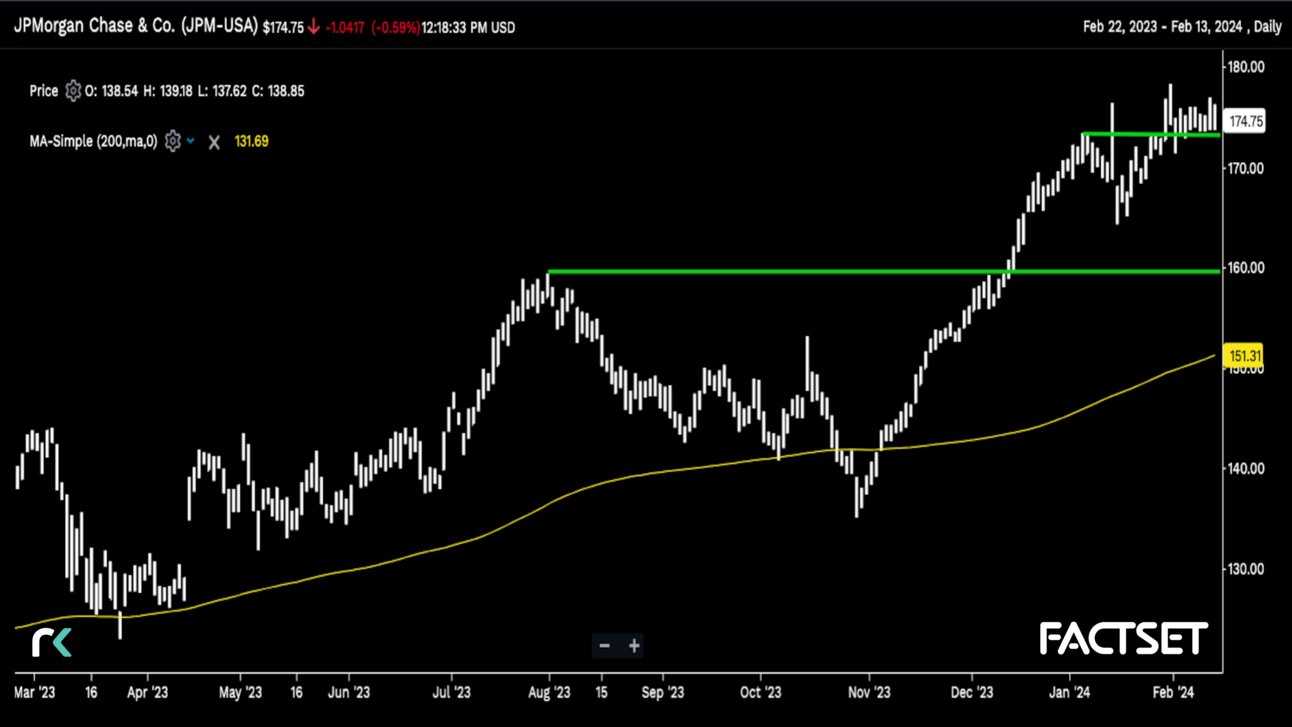Remove the MA-Simple indicator with X
1292x727 pixels.
click(214, 142)
